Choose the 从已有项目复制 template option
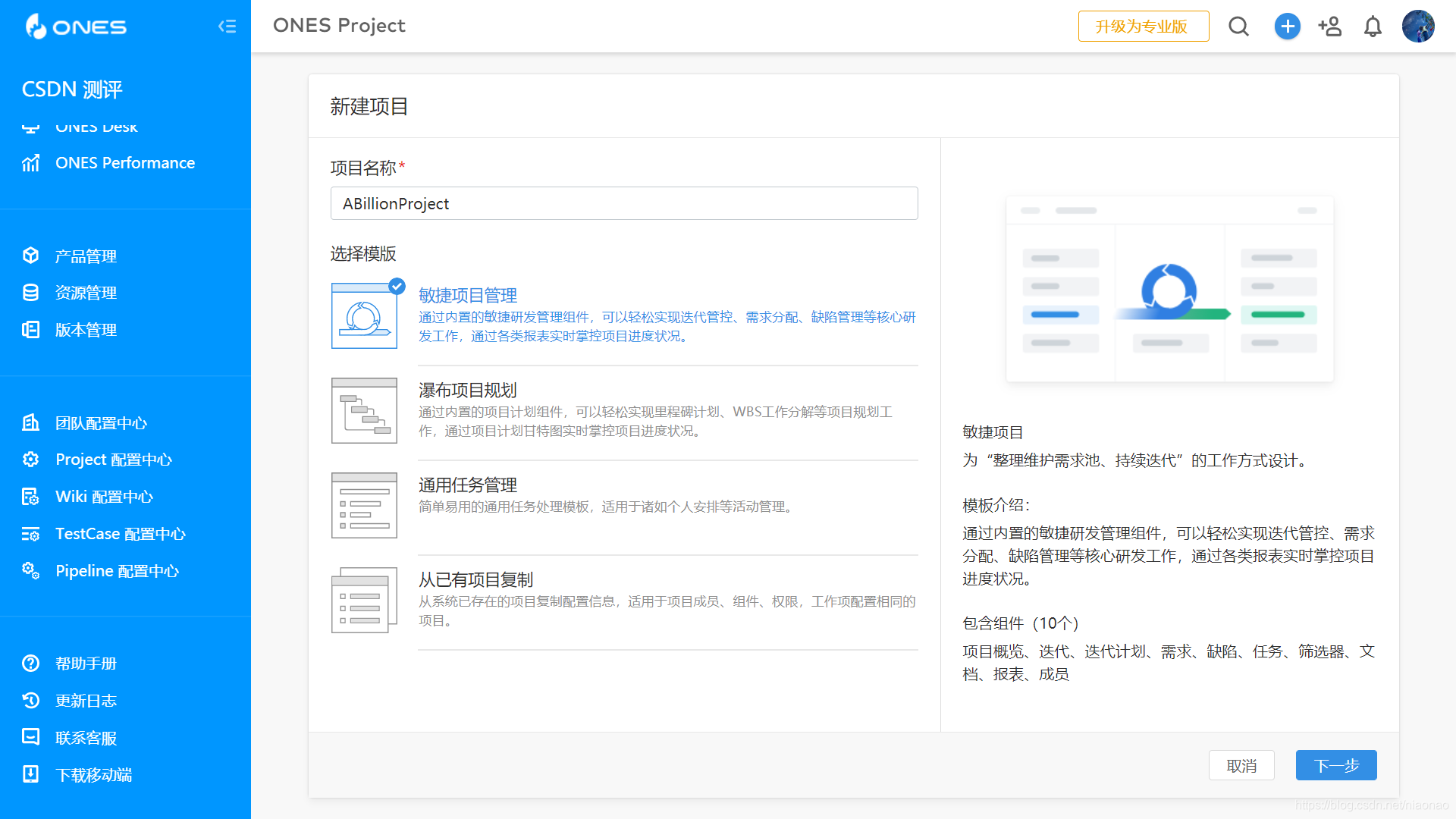 point(475,579)
